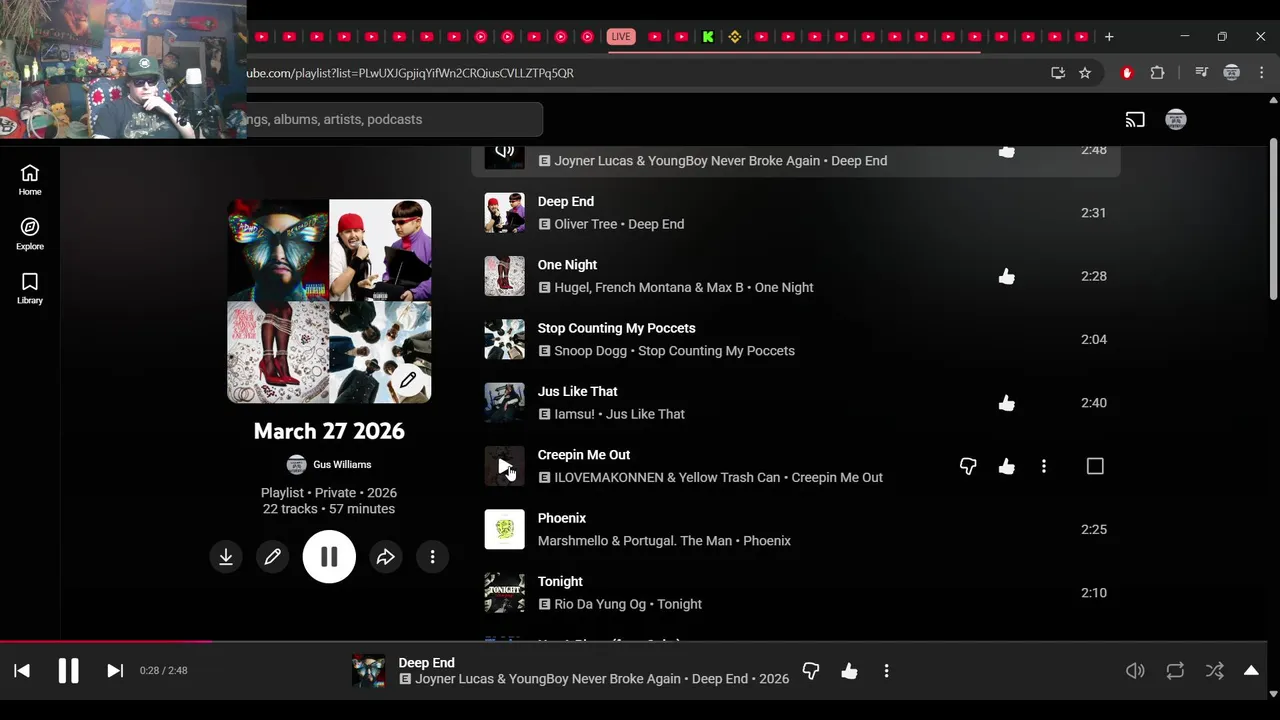1280x720 pixels.
Task: Skip to previous track in player bar
Action: point(22,671)
